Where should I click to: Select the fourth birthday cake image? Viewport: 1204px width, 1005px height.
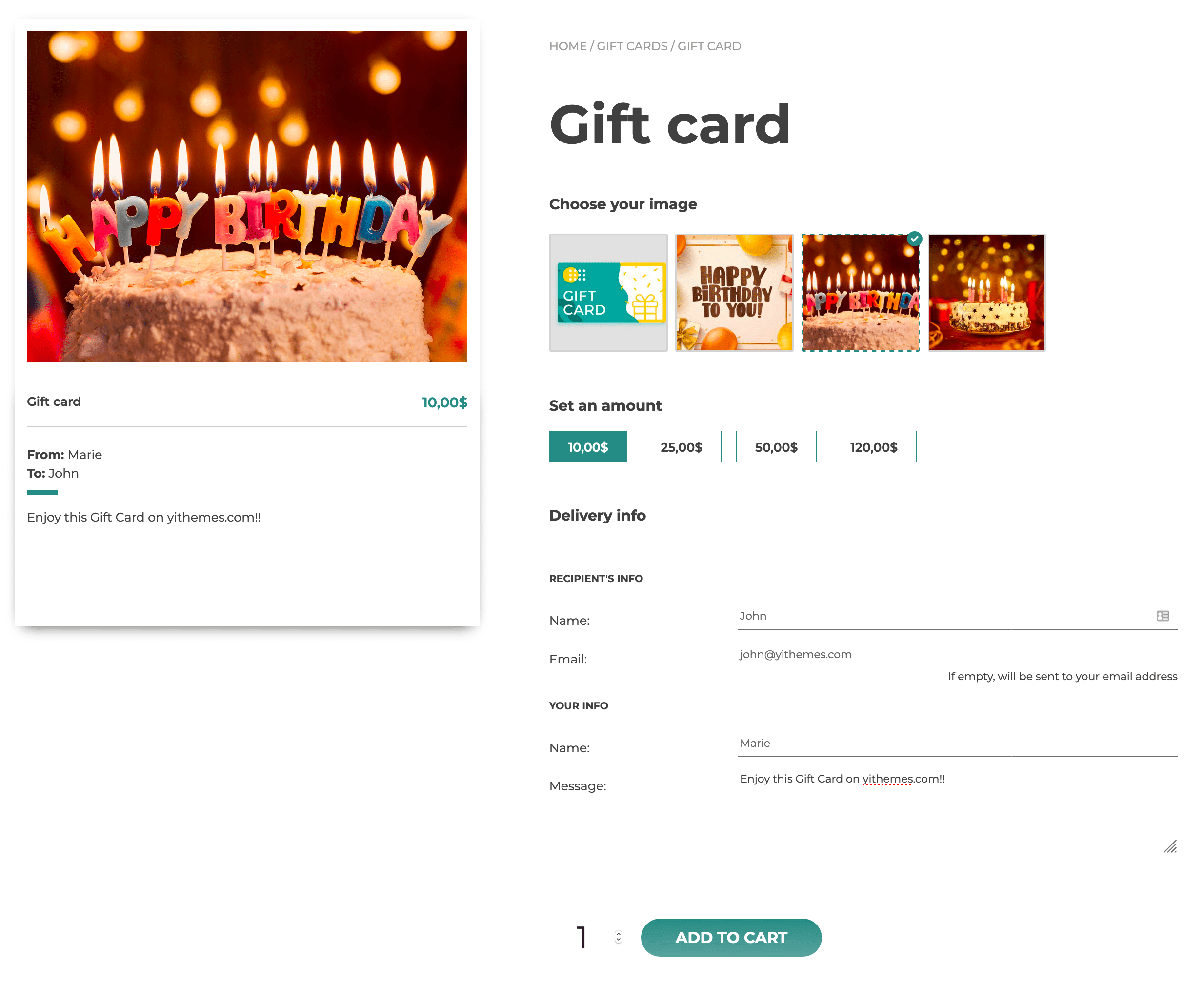point(986,291)
